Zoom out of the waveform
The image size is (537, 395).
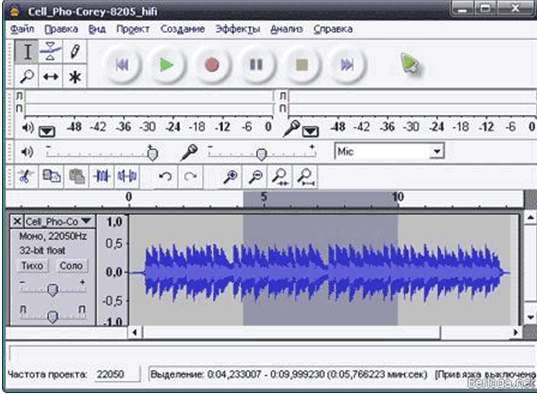[x=255, y=177]
